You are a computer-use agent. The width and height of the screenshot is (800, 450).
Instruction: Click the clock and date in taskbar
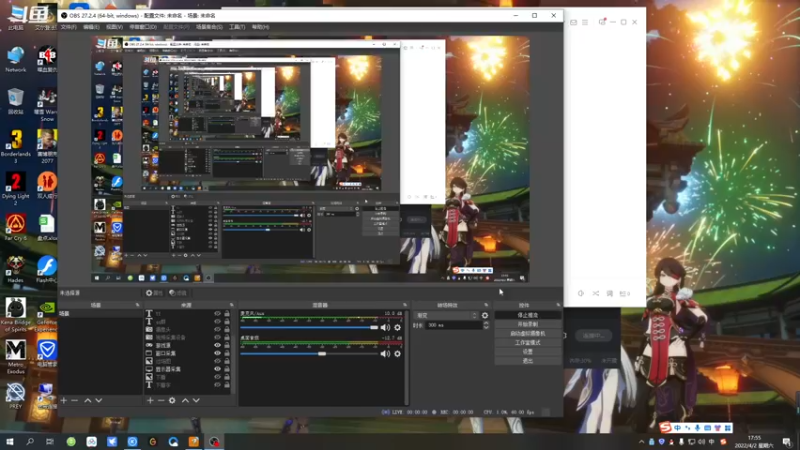click(x=755, y=442)
